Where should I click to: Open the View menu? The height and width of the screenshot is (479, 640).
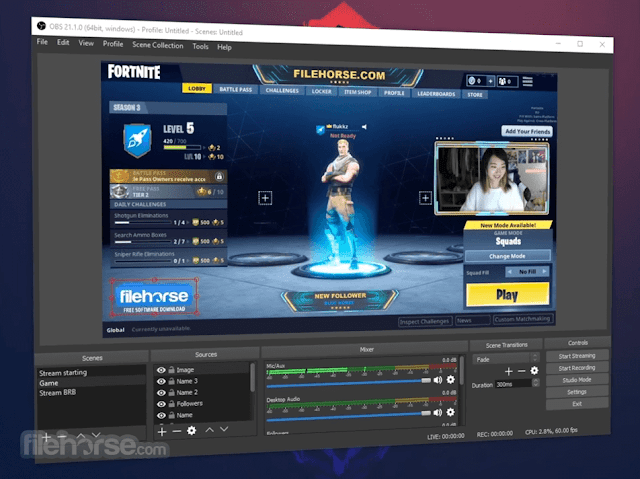click(x=86, y=43)
